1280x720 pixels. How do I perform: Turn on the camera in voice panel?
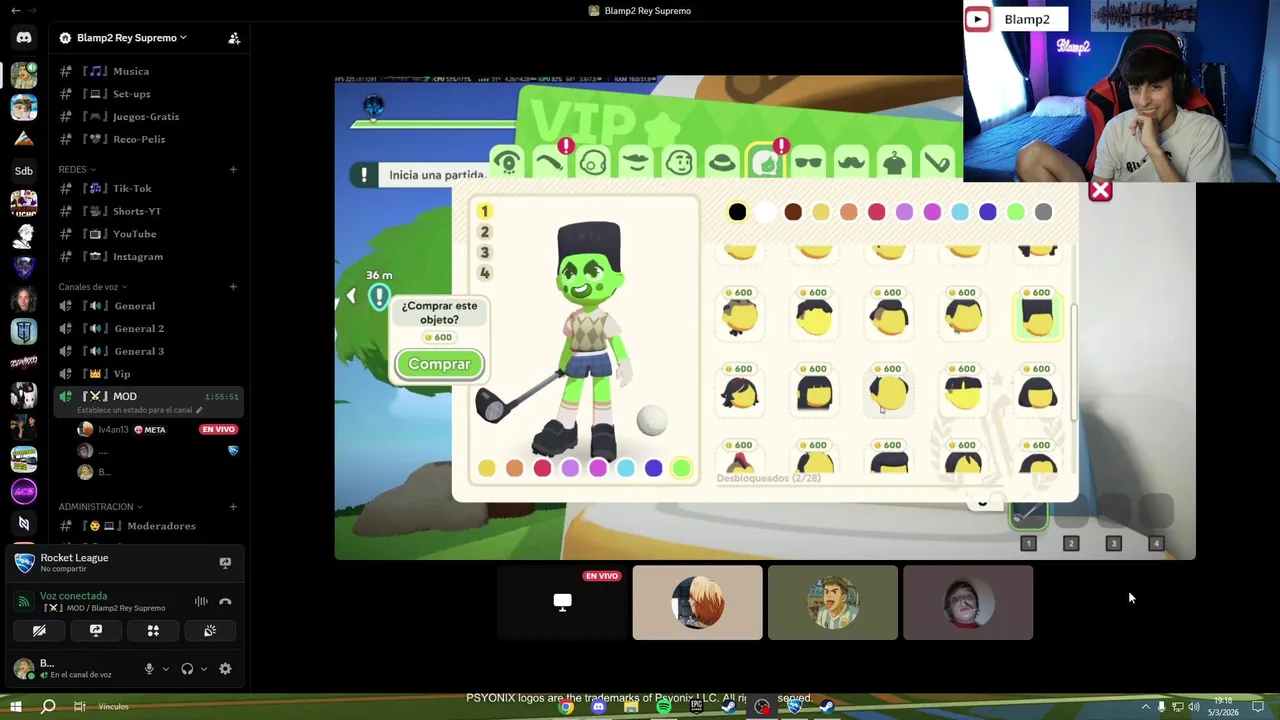[39, 631]
